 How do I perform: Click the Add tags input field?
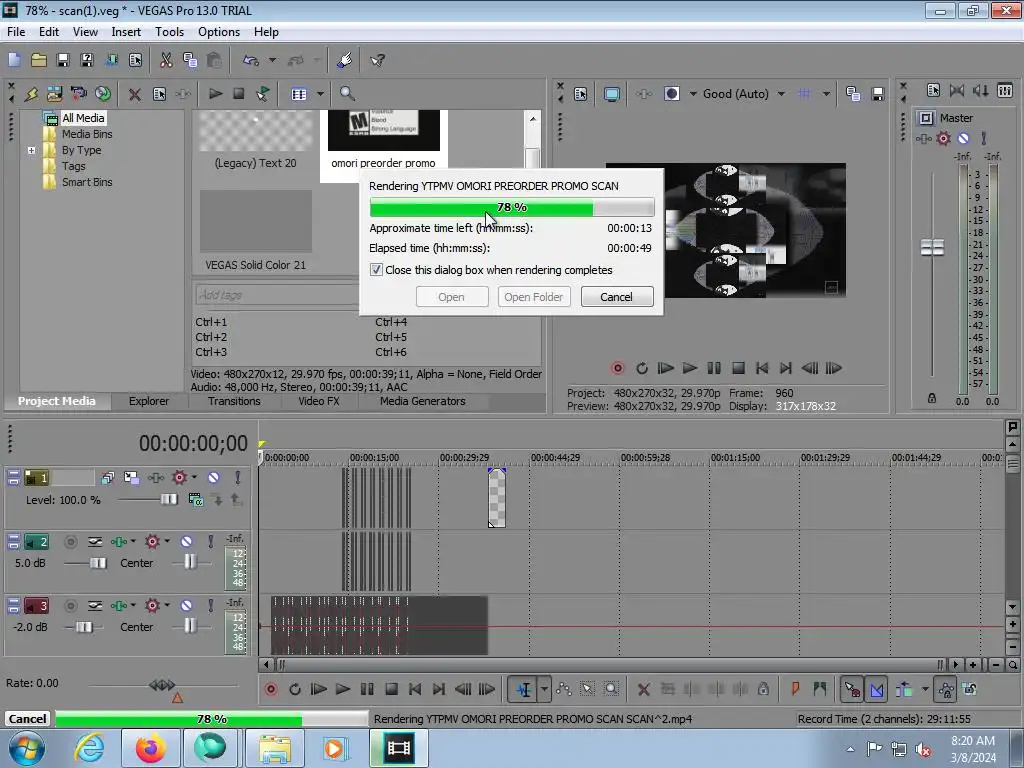pyautogui.click(x=276, y=295)
